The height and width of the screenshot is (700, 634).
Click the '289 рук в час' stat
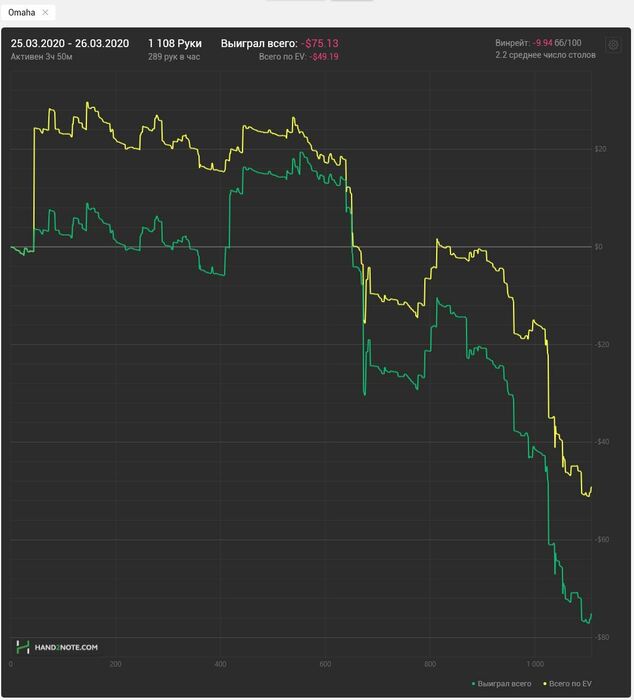(174, 57)
